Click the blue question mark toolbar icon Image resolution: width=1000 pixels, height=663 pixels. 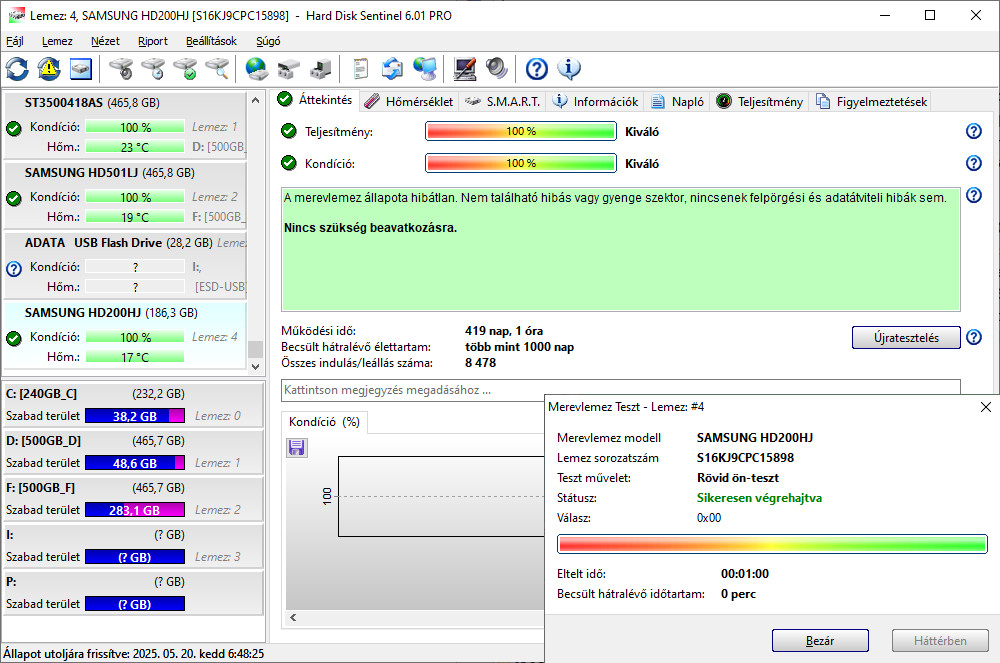click(536, 69)
